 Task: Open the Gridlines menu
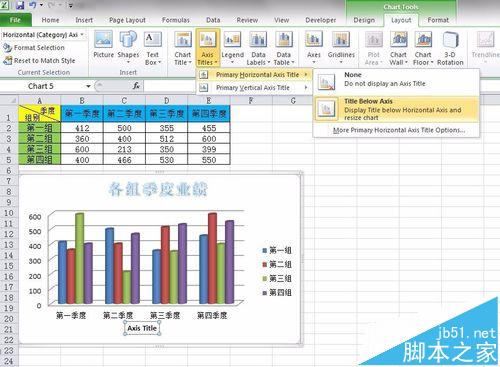coord(341,47)
